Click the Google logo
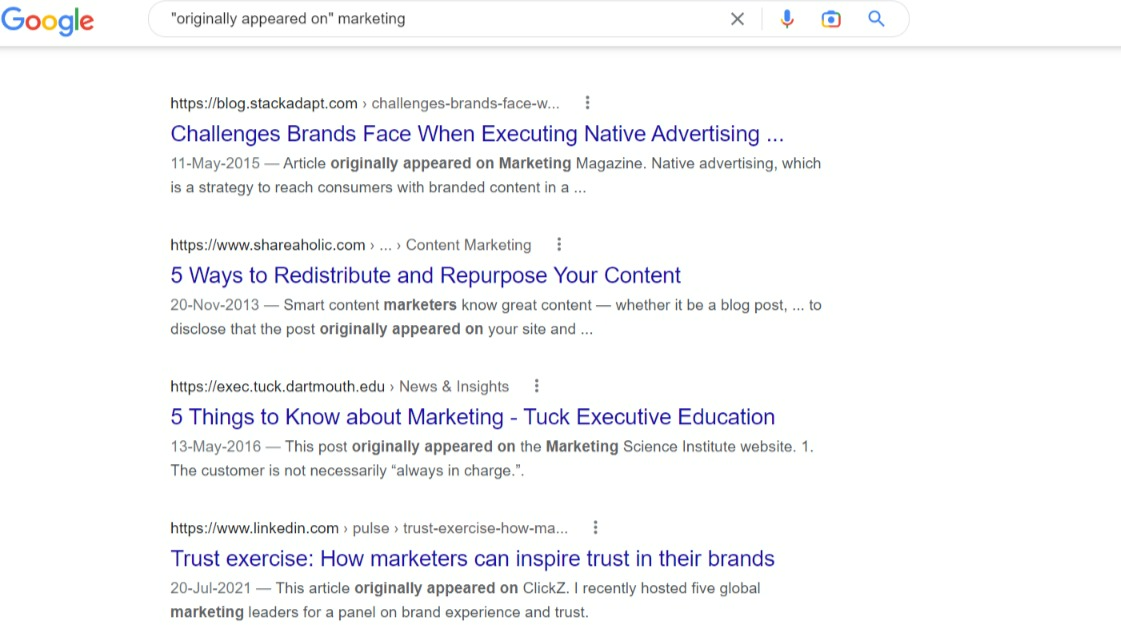 (47, 20)
